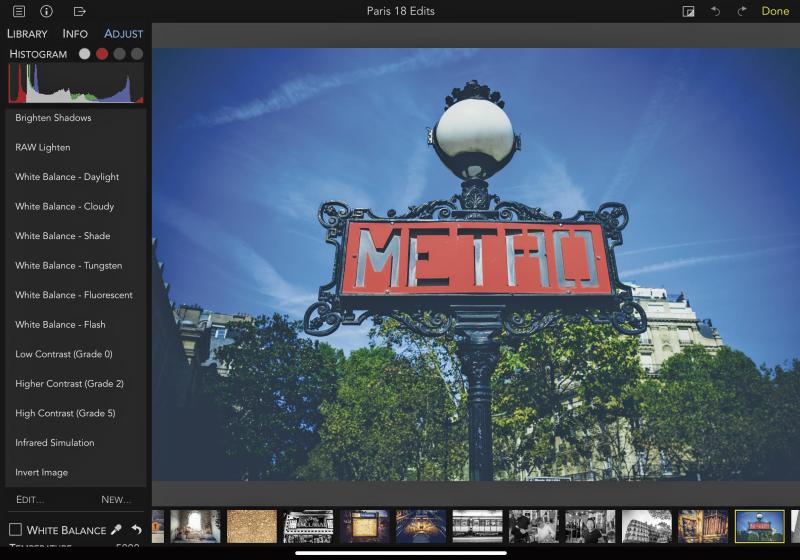Click the Histogram section header
Screen dimensions: 800x560
[38, 54]
